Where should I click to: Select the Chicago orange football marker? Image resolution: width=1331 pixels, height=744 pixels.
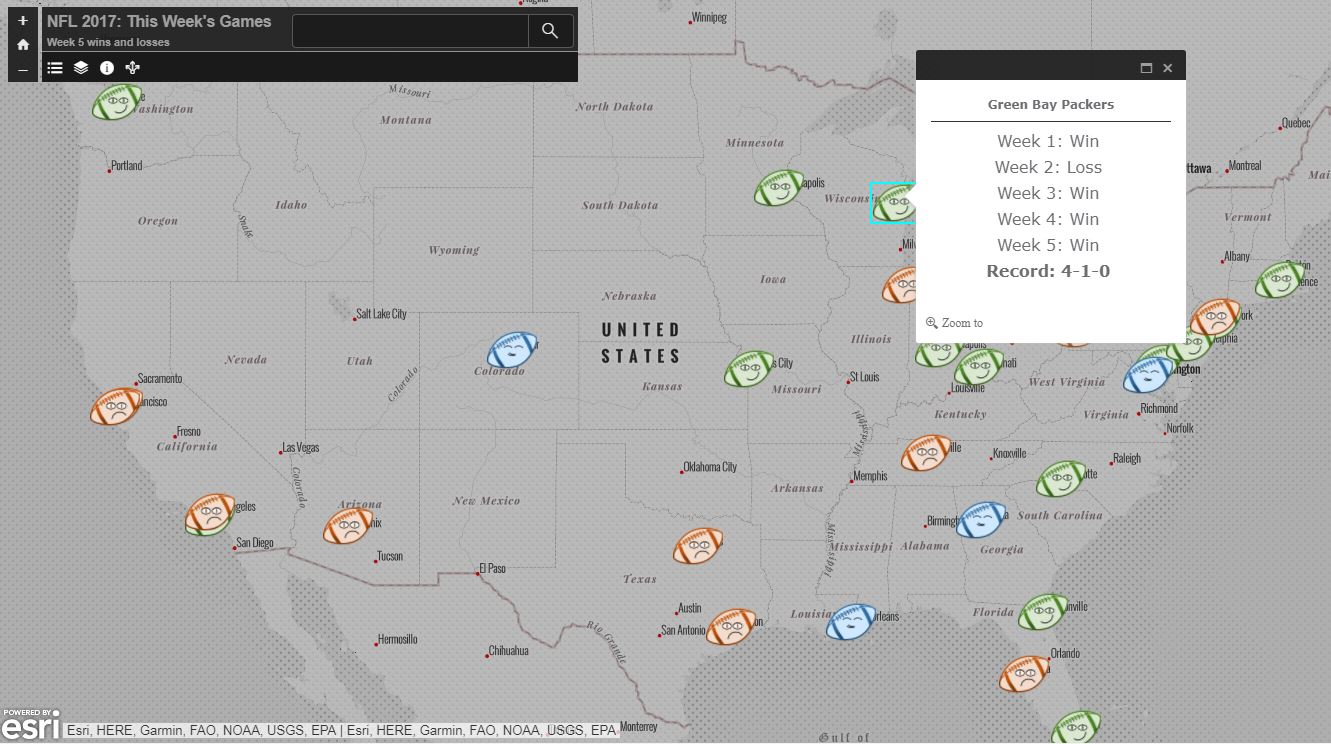click(x=899, y=286)
